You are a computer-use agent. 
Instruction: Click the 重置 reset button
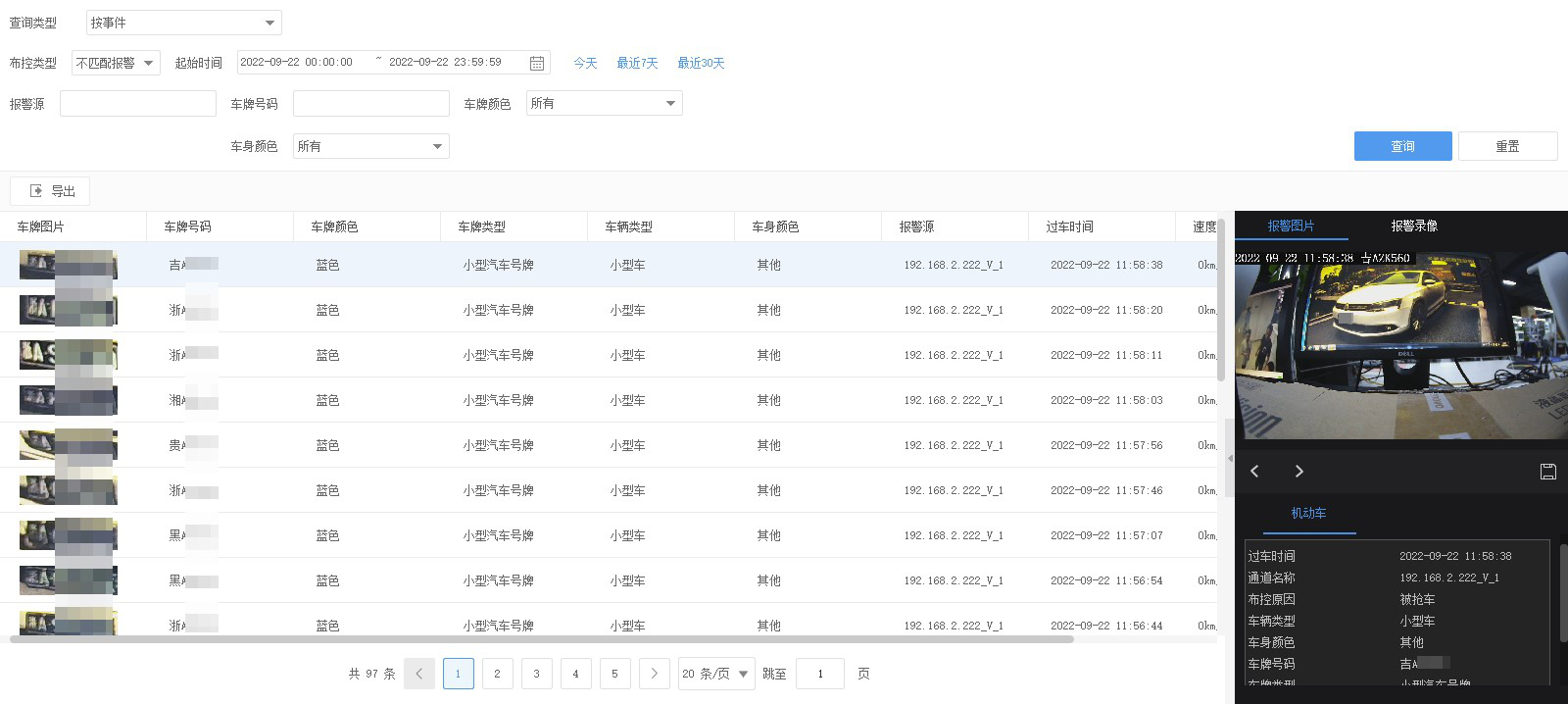[1507, 146]
